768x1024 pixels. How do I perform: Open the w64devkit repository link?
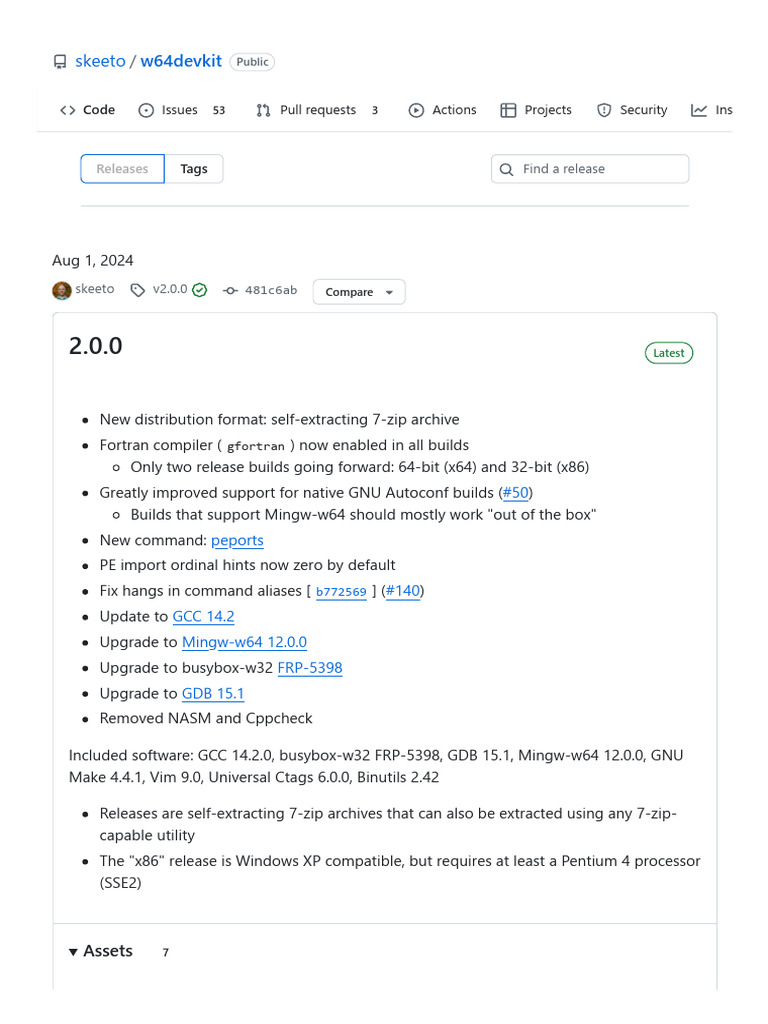coord(181,61)
